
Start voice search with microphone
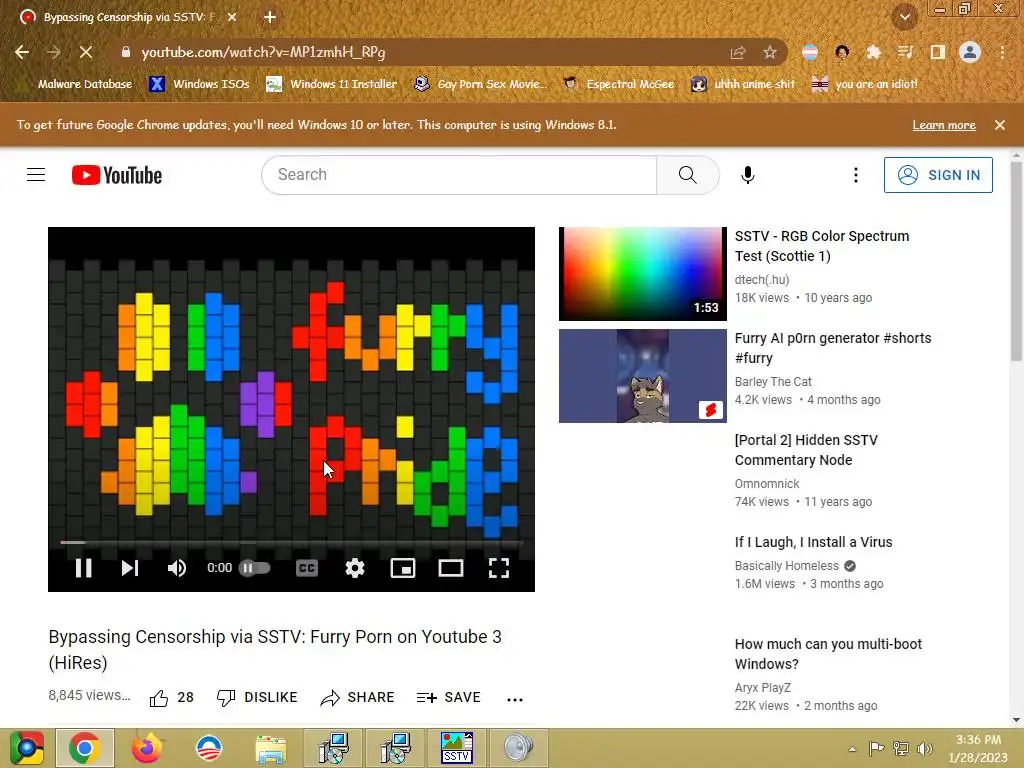point(748,175)
